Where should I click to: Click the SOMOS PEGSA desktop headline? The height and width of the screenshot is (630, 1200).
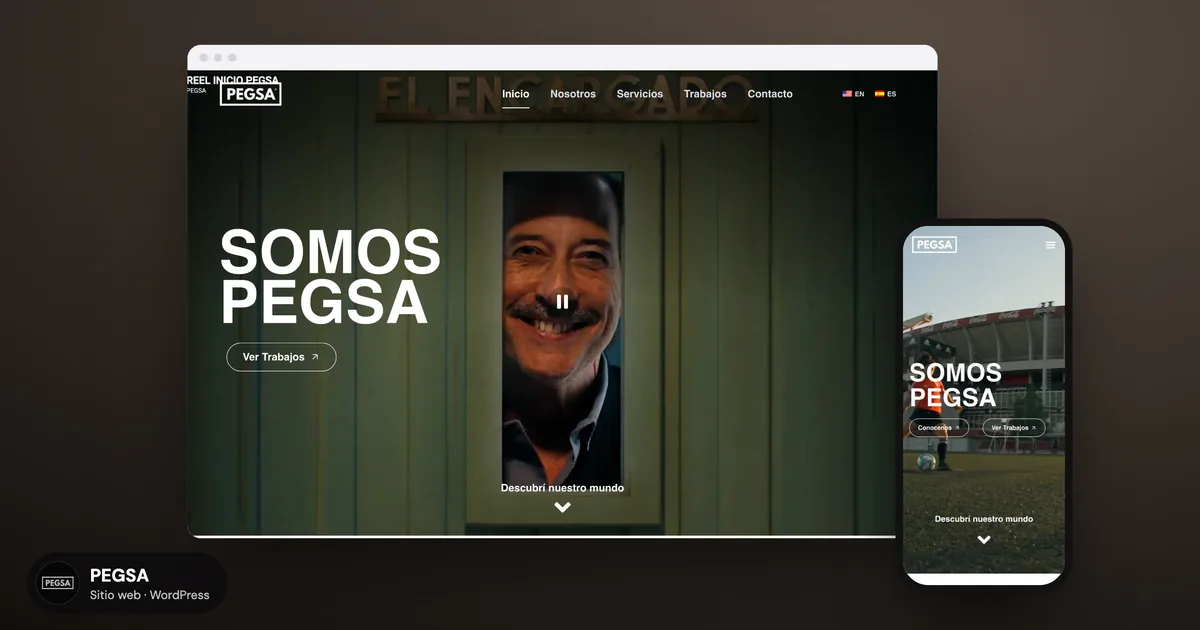(x=330, y=277)
